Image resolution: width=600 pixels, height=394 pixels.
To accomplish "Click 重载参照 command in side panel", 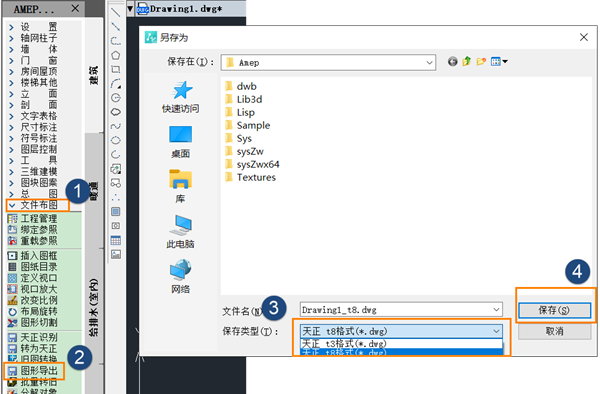I will tap(33, 241).
